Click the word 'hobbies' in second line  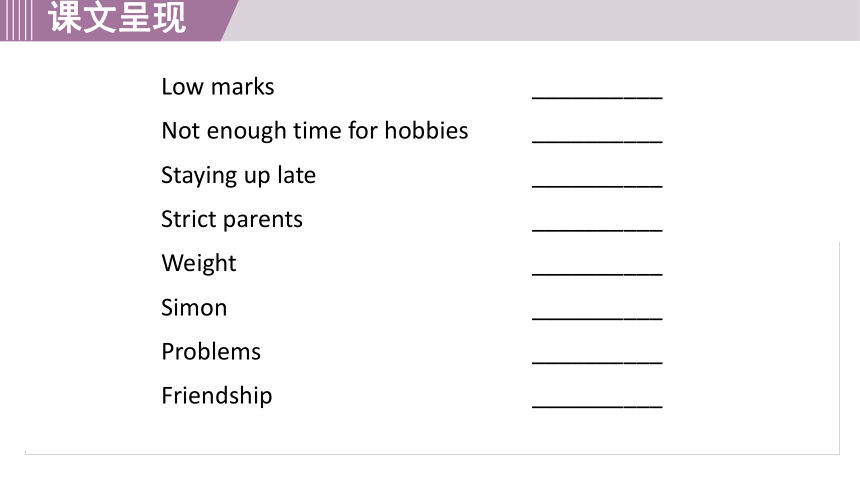tap(426, 131)
